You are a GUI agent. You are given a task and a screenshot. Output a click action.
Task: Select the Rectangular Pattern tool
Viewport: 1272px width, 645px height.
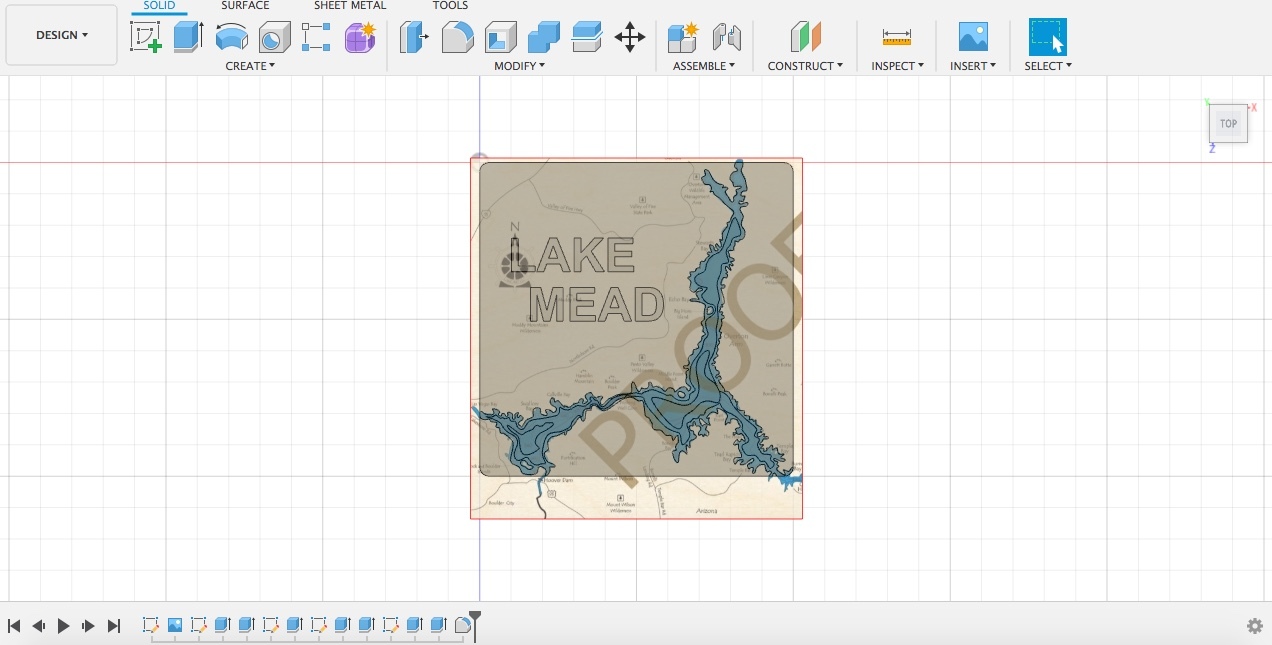[x=316, y=37]
